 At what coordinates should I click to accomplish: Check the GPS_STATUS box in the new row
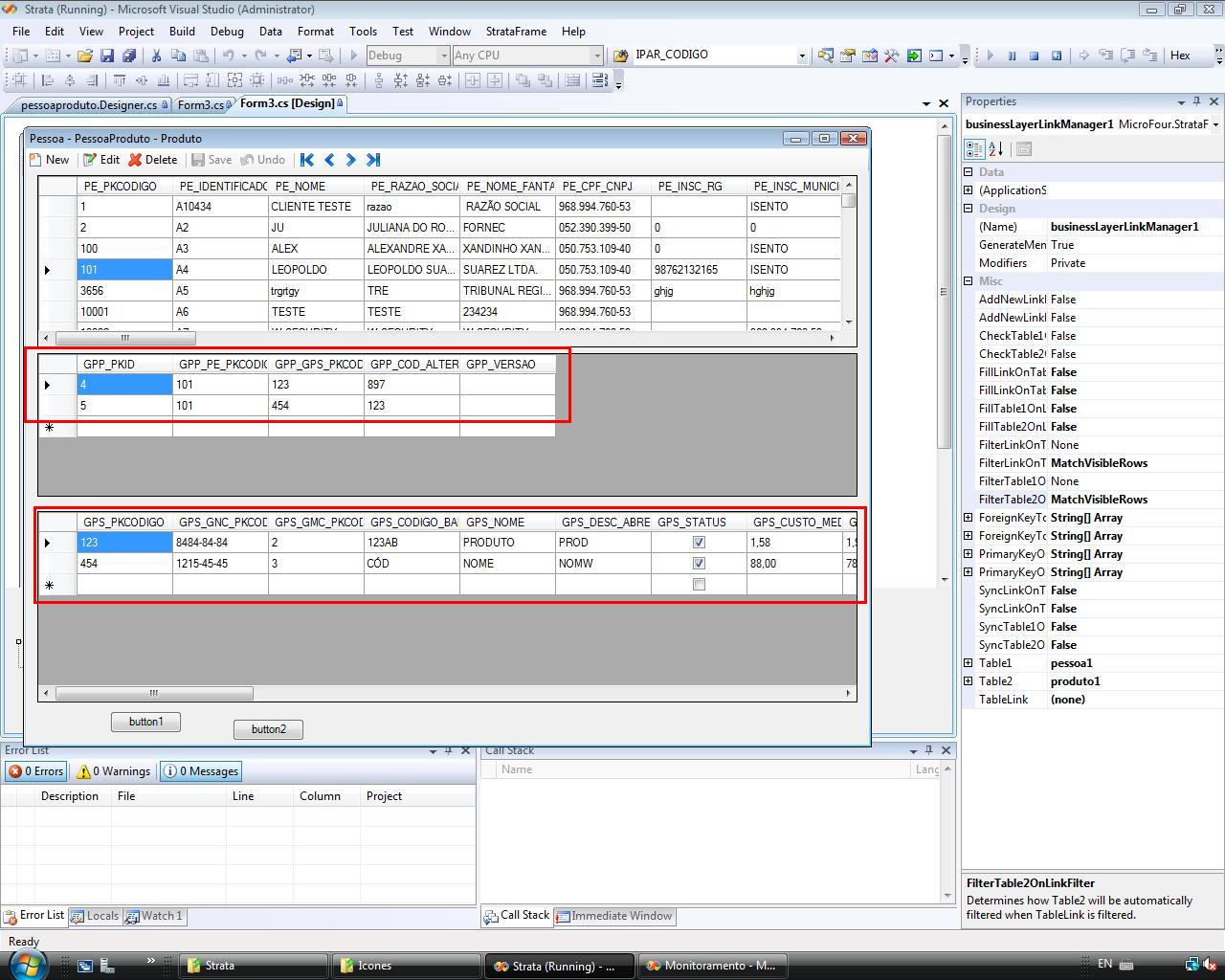(x=699, y=585)
